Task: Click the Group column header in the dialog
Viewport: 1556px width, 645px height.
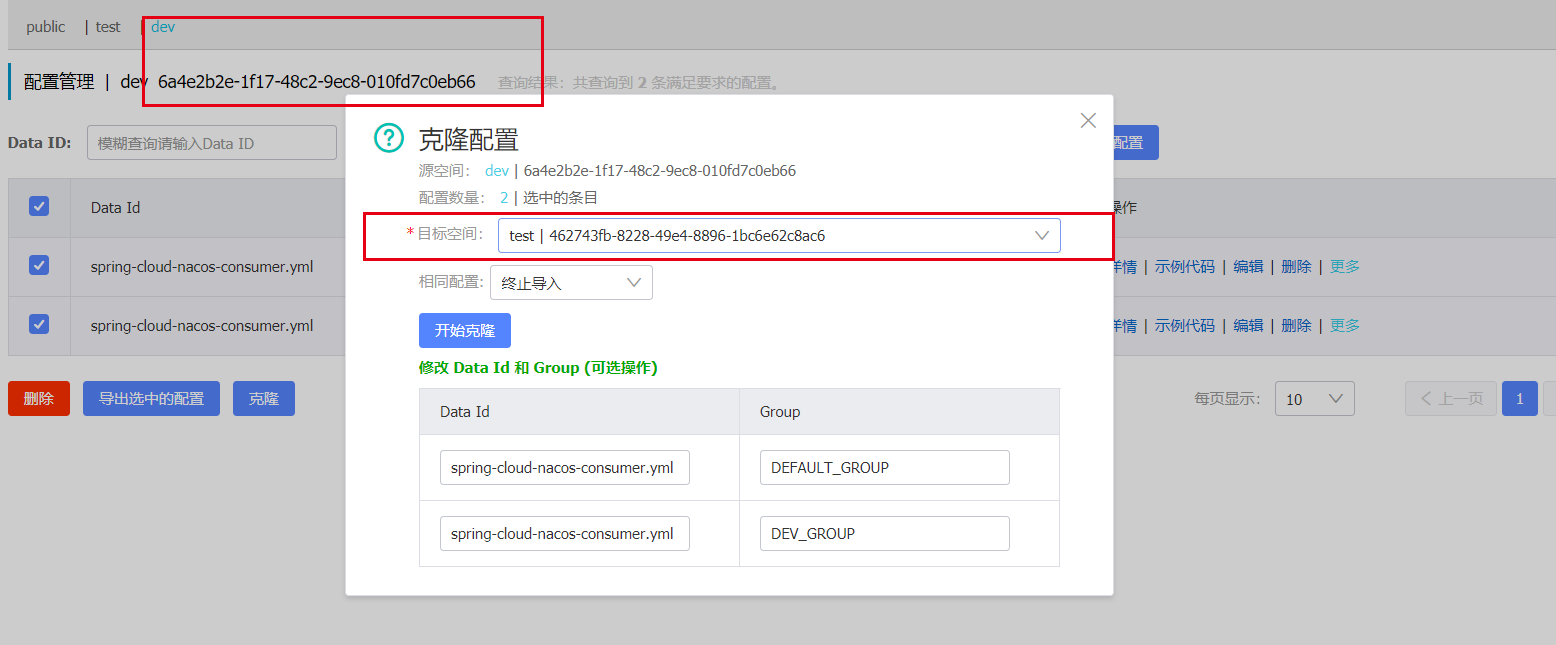Action: tap(780, 412)
